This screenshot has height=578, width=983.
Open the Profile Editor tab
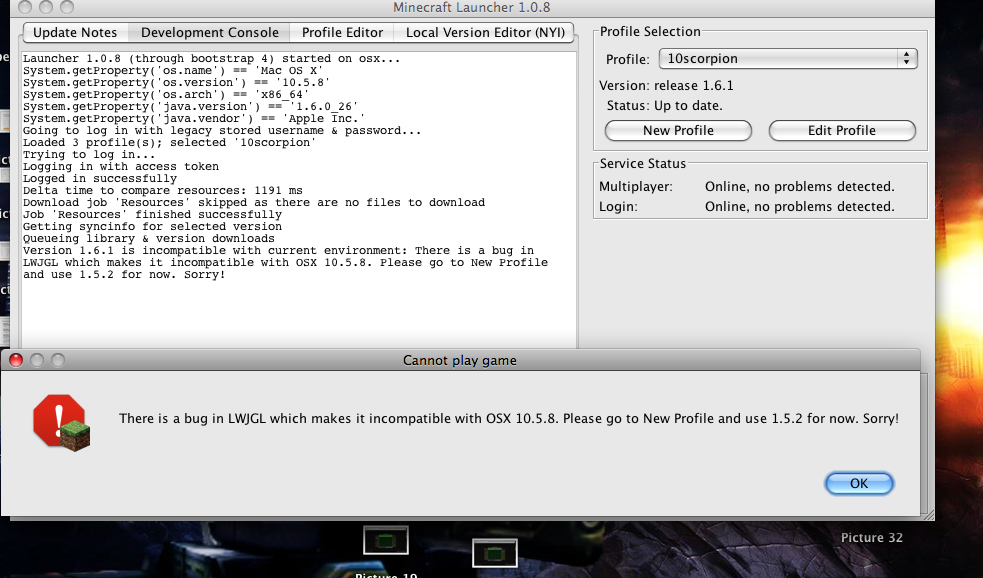(342, 33)
